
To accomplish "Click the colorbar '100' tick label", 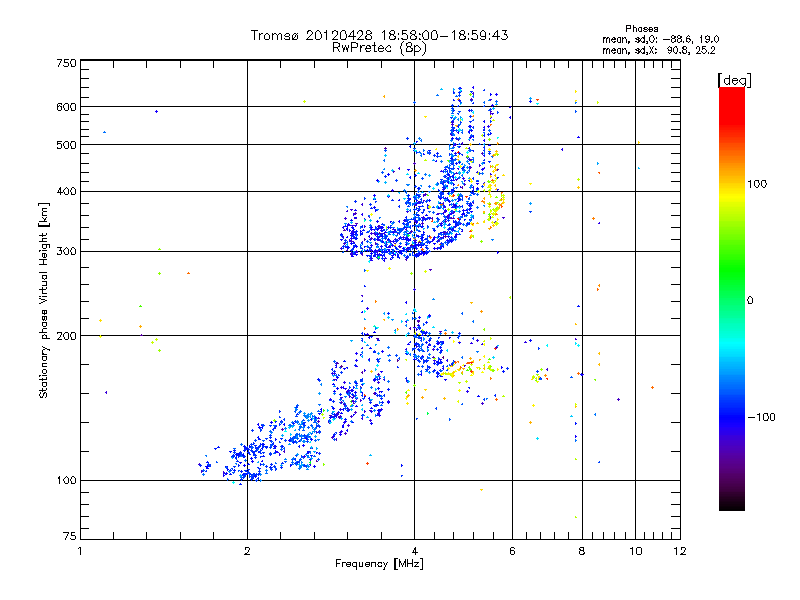I will [x=757, y=184].
